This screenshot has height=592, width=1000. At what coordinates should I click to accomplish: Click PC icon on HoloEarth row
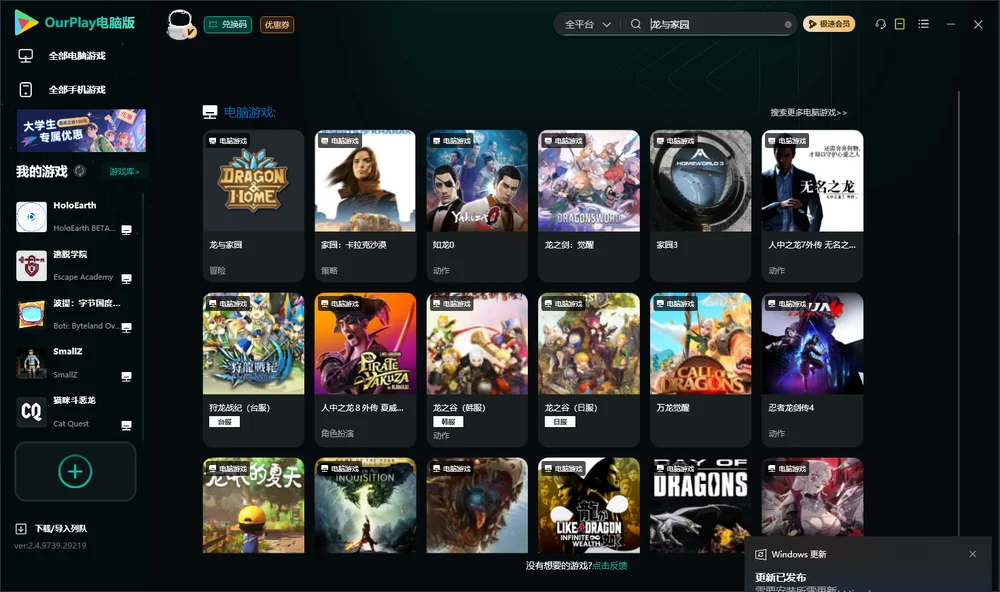click(126, 230)
